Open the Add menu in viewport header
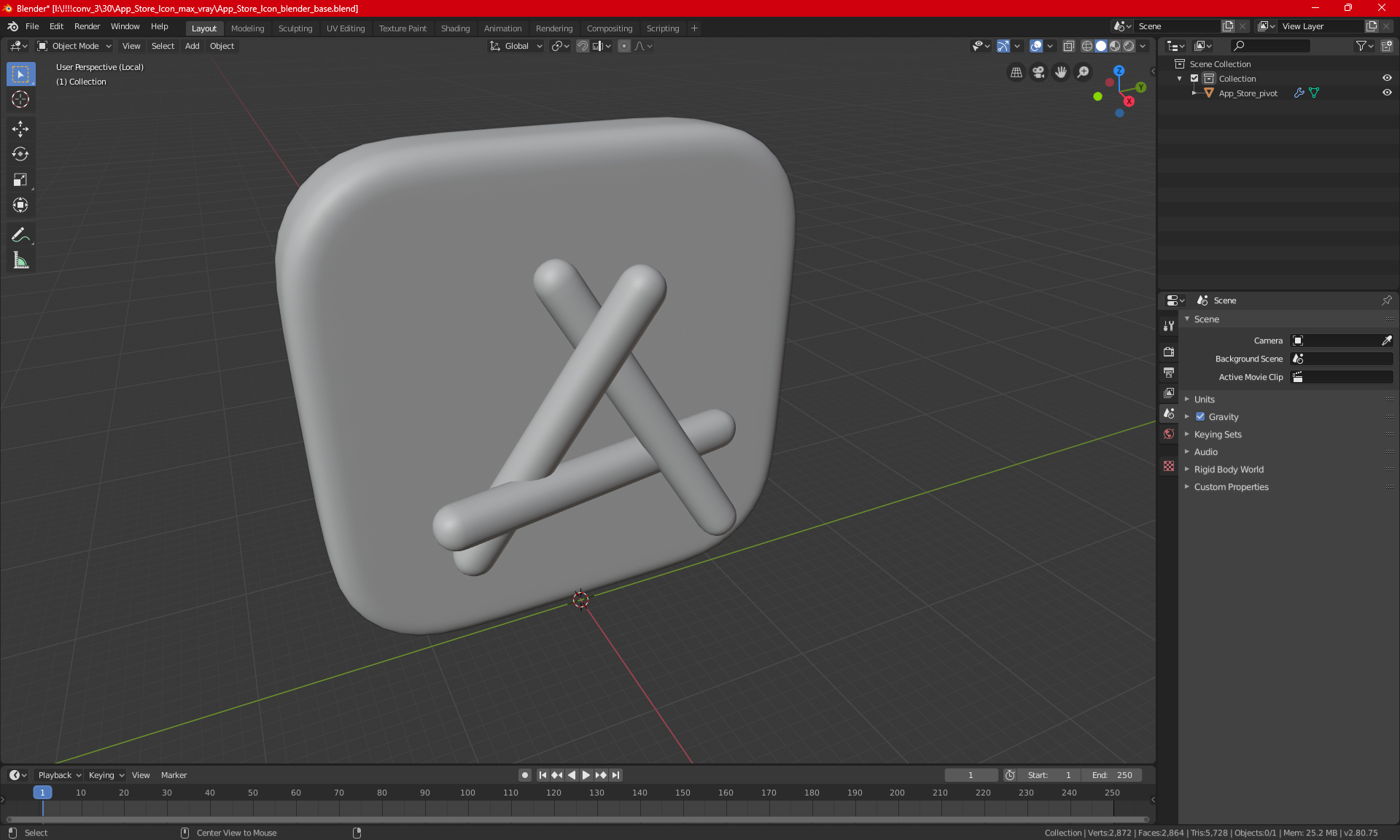The image size is (1400, 840). pos(192,46)
